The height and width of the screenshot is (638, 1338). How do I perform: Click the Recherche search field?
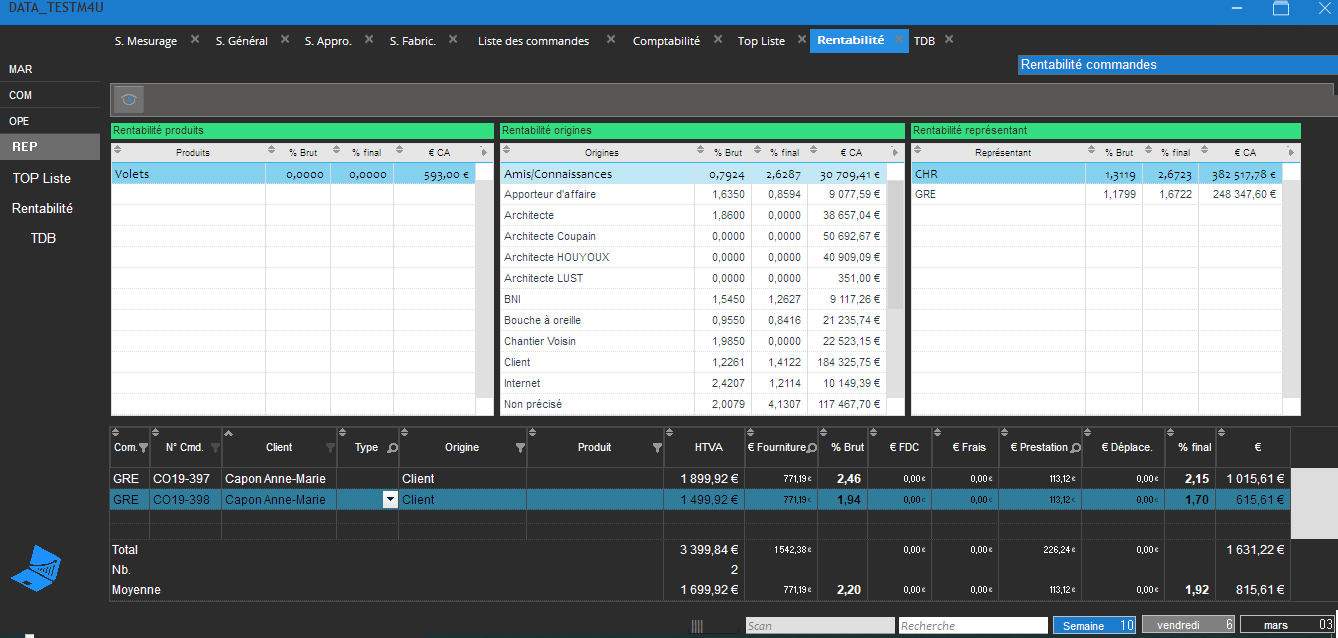point(972,626)
